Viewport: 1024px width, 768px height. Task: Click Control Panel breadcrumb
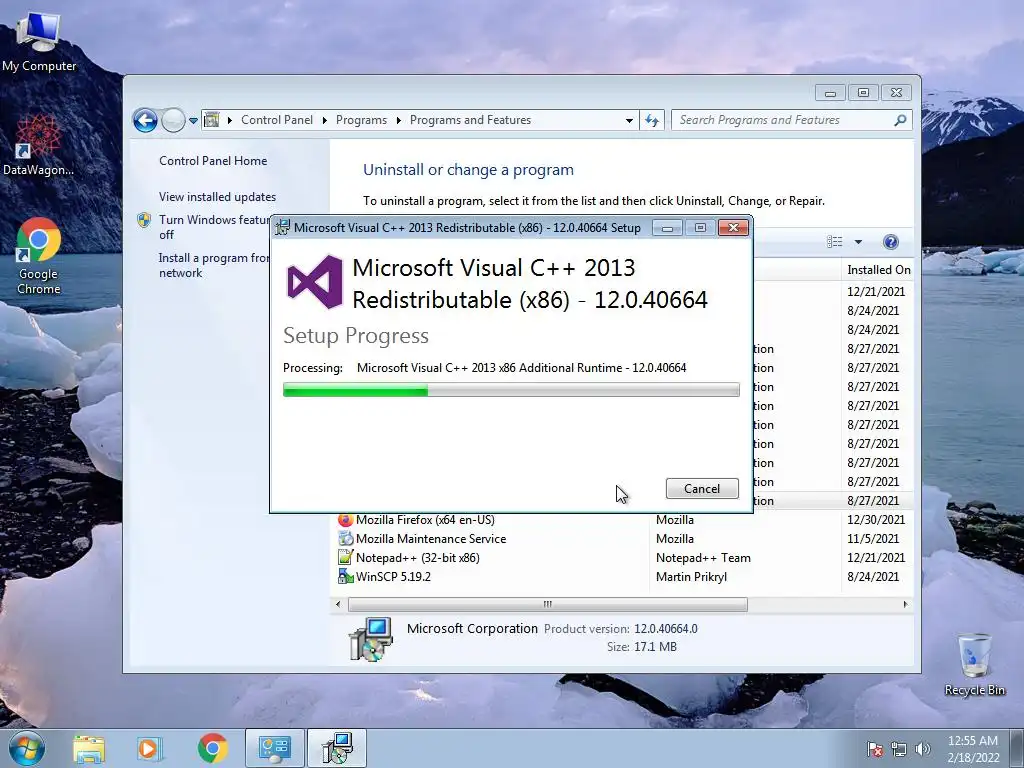tap(277, 120)
